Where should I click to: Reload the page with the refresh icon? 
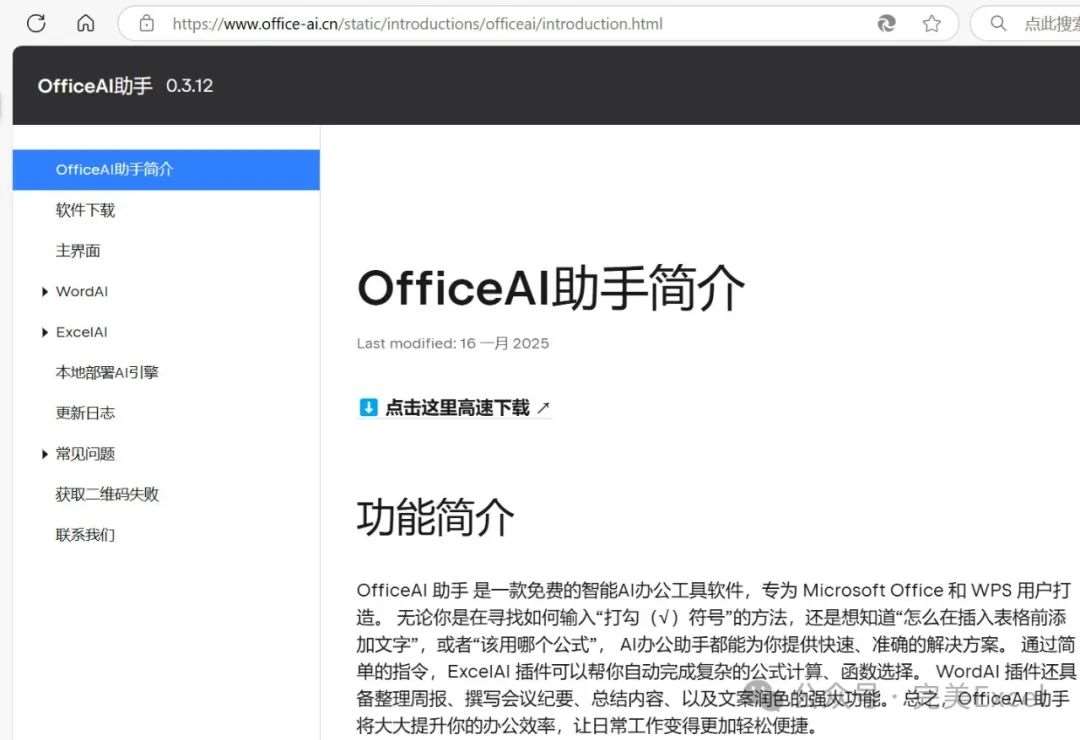coord(36,23)
